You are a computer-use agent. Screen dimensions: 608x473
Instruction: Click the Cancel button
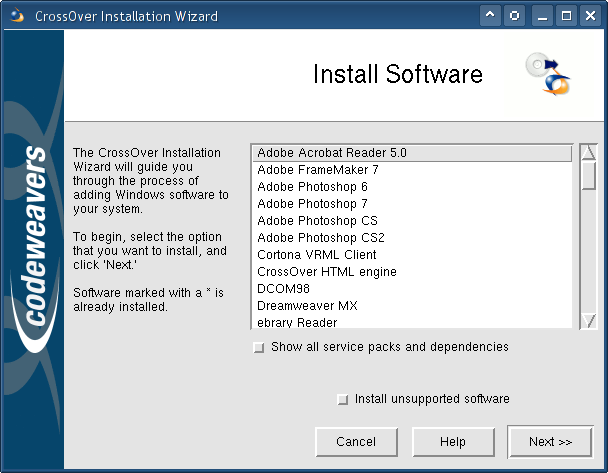pos(356,442)
